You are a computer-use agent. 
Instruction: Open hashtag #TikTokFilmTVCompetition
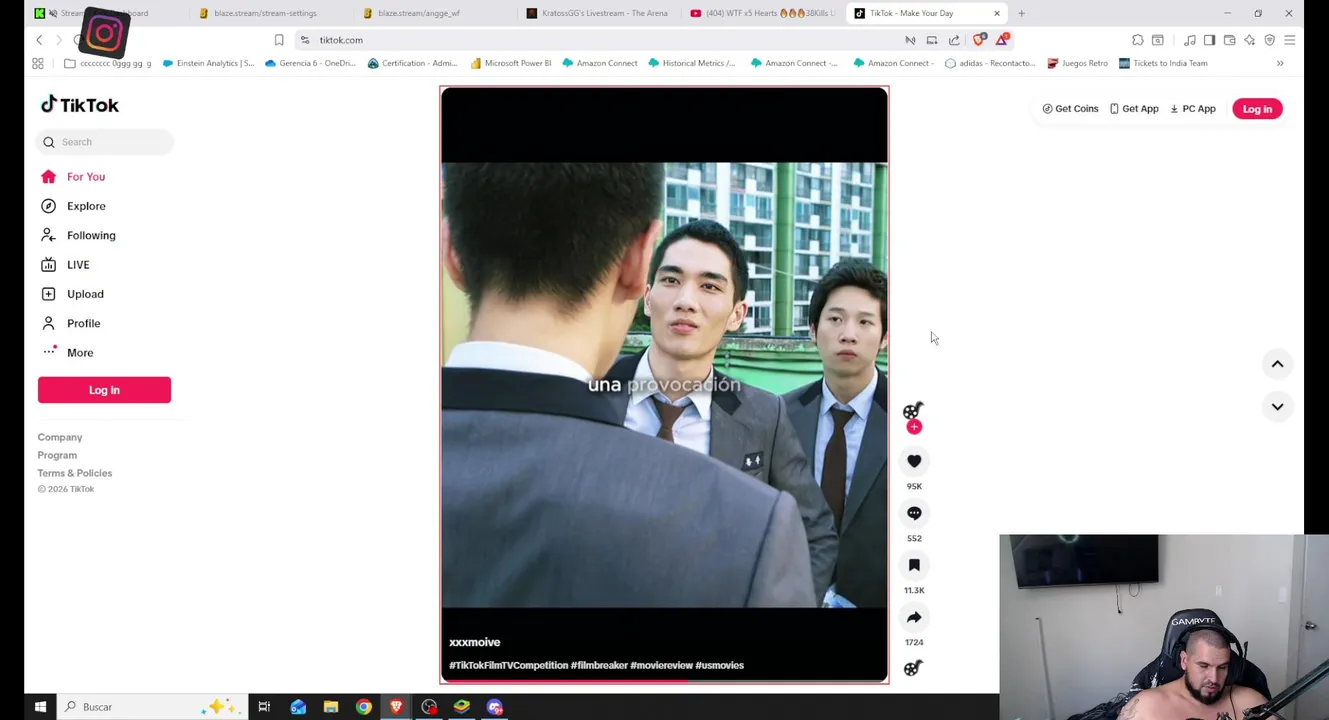pos(508,665)
